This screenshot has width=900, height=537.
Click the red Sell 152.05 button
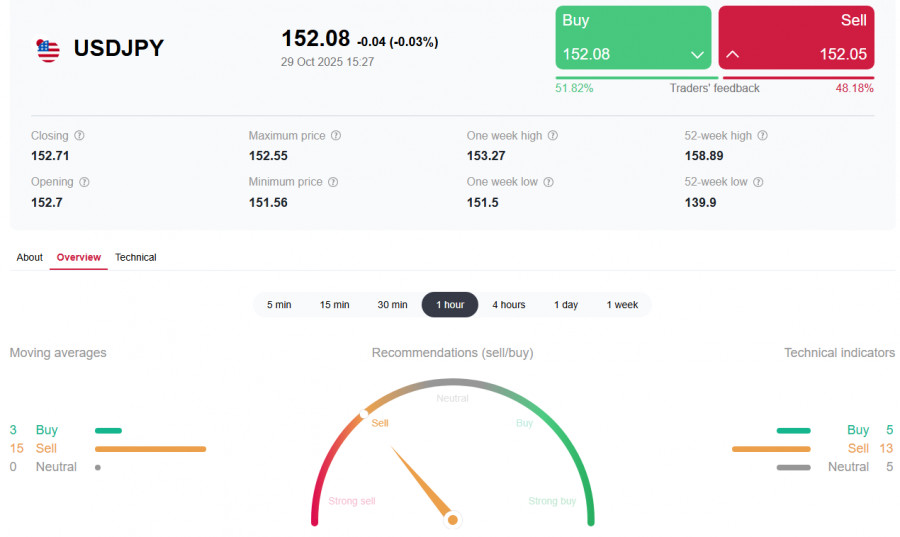click(x=796, y=38)
